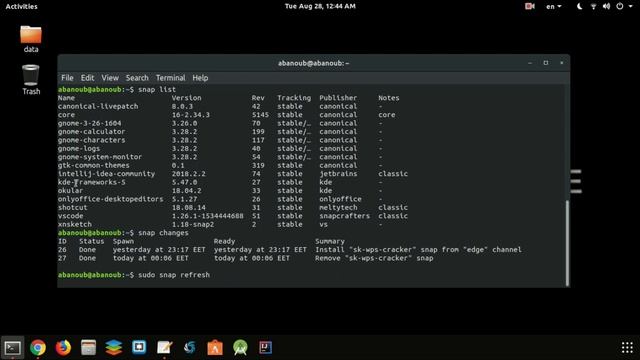Image resolution: width=640 pixels, height=360 pixels.
Task: Click 'intellij-idea-community' in the list
Action: (x=106, y=173)
